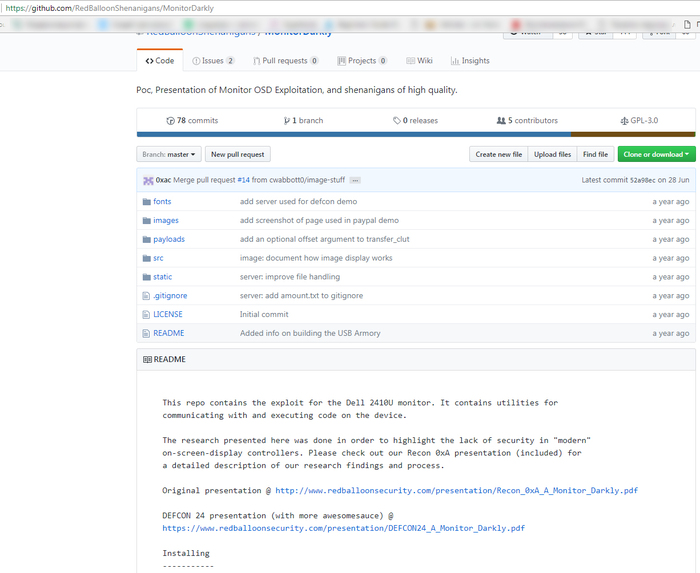Screen dimensions: 700x573
Task: Click the browser URL address bar
Action: pyautogui.click(x=300, y=8)
